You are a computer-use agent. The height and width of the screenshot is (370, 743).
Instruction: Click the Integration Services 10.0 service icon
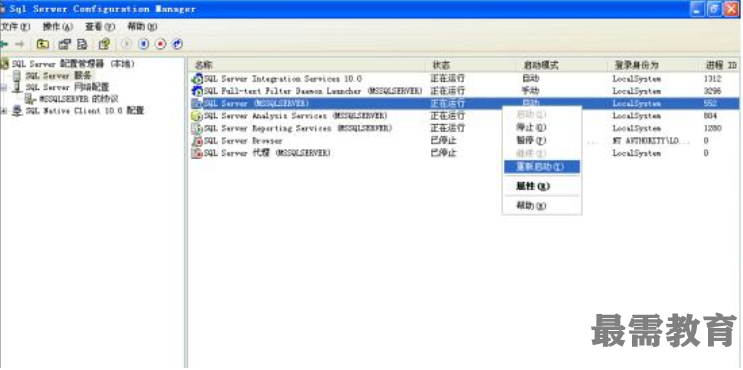tap(197, 79)
